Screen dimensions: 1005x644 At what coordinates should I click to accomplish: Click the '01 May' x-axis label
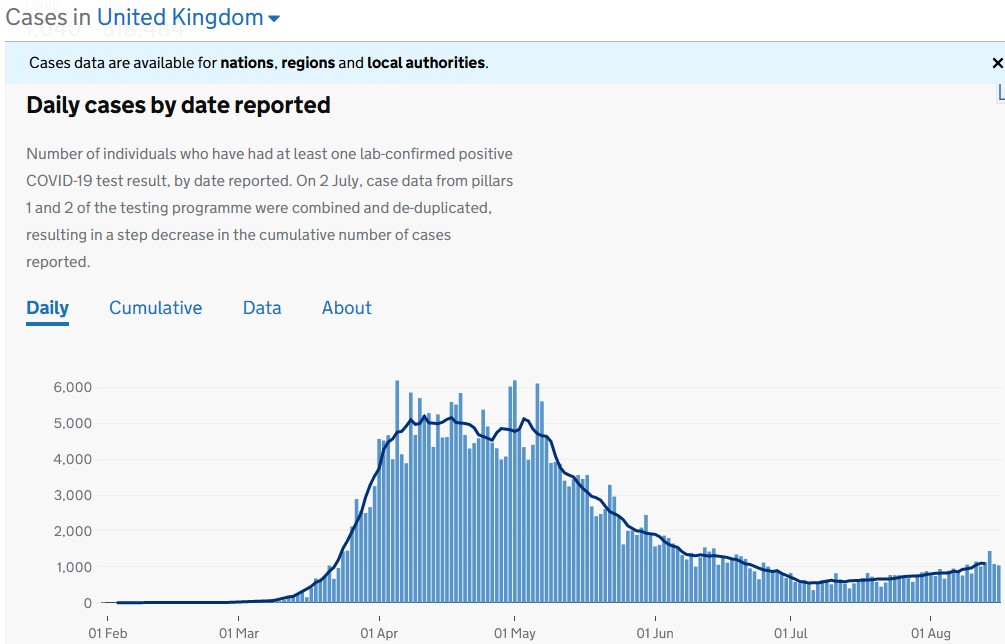[515, 633]
